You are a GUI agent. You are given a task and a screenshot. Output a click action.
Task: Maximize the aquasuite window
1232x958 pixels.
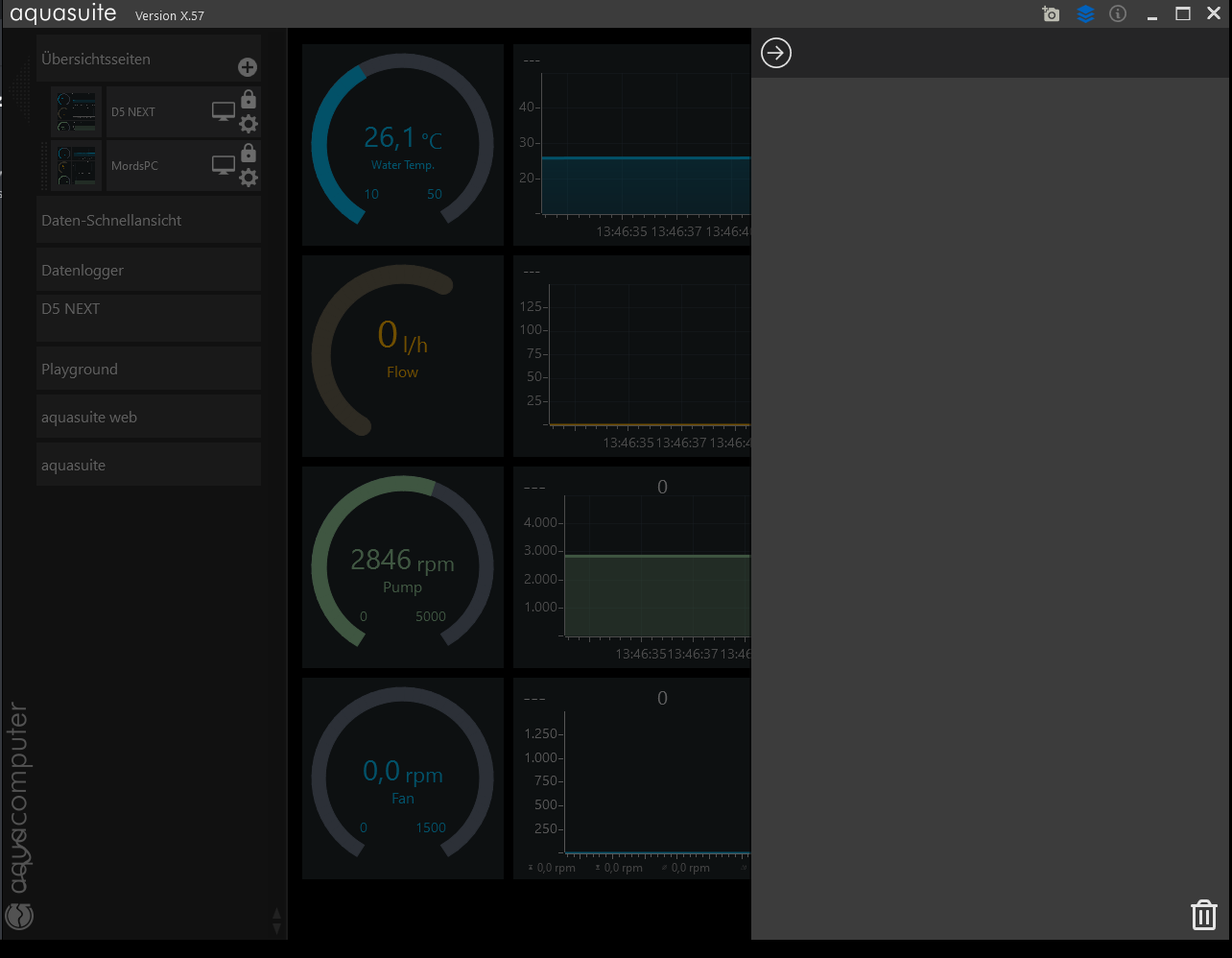pos(1183,14)
